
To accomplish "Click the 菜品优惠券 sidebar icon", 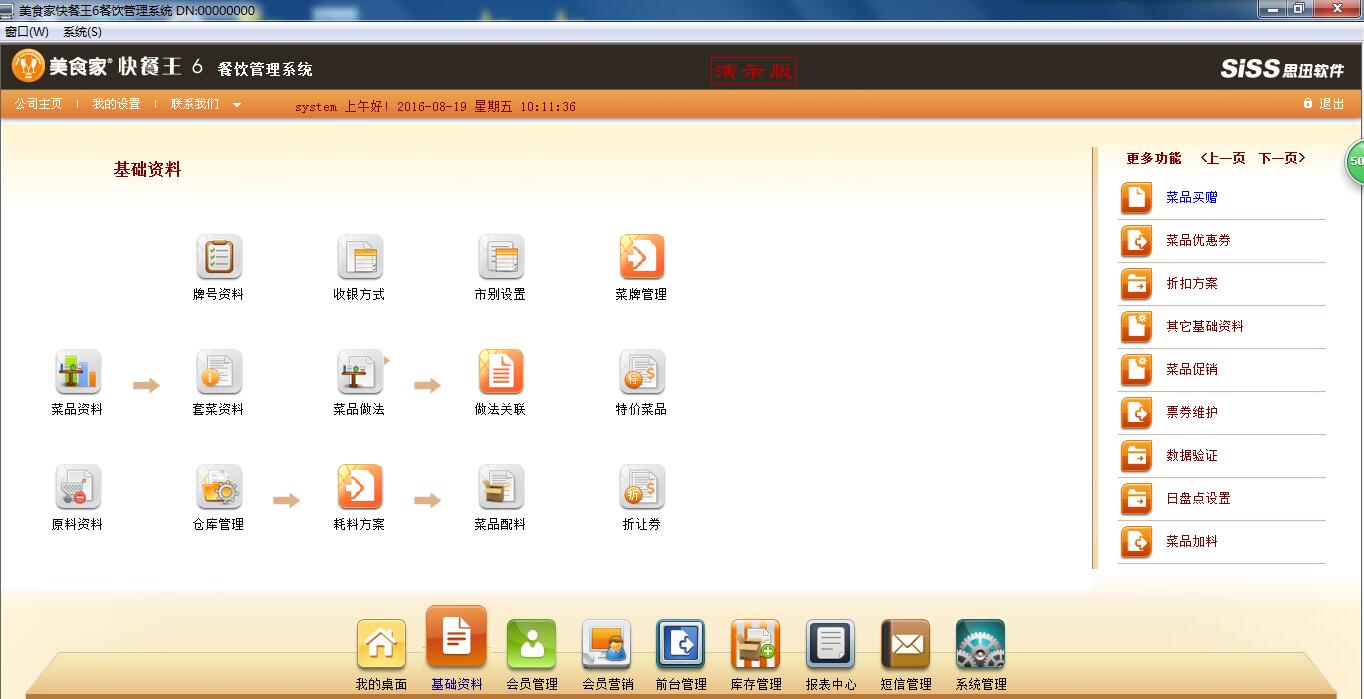I will [x=1137, y=241].
